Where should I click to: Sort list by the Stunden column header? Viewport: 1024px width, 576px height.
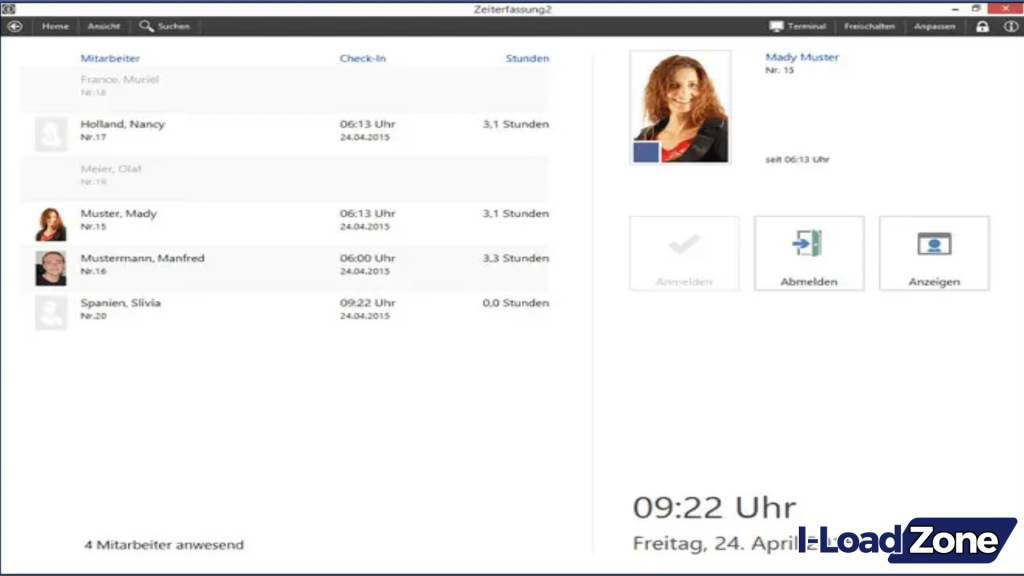(527, 58)
